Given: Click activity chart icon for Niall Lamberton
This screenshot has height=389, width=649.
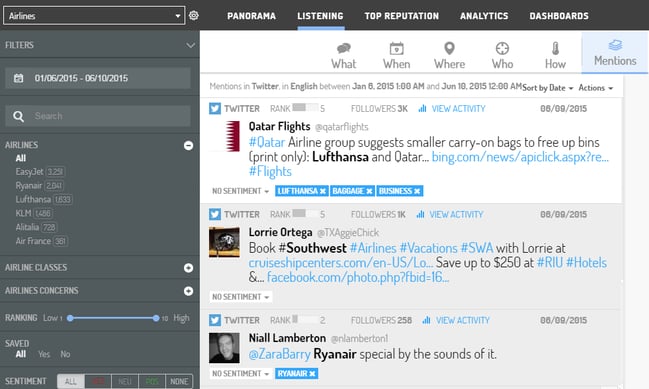Looking at the screenshot, I should pos(426,320).
